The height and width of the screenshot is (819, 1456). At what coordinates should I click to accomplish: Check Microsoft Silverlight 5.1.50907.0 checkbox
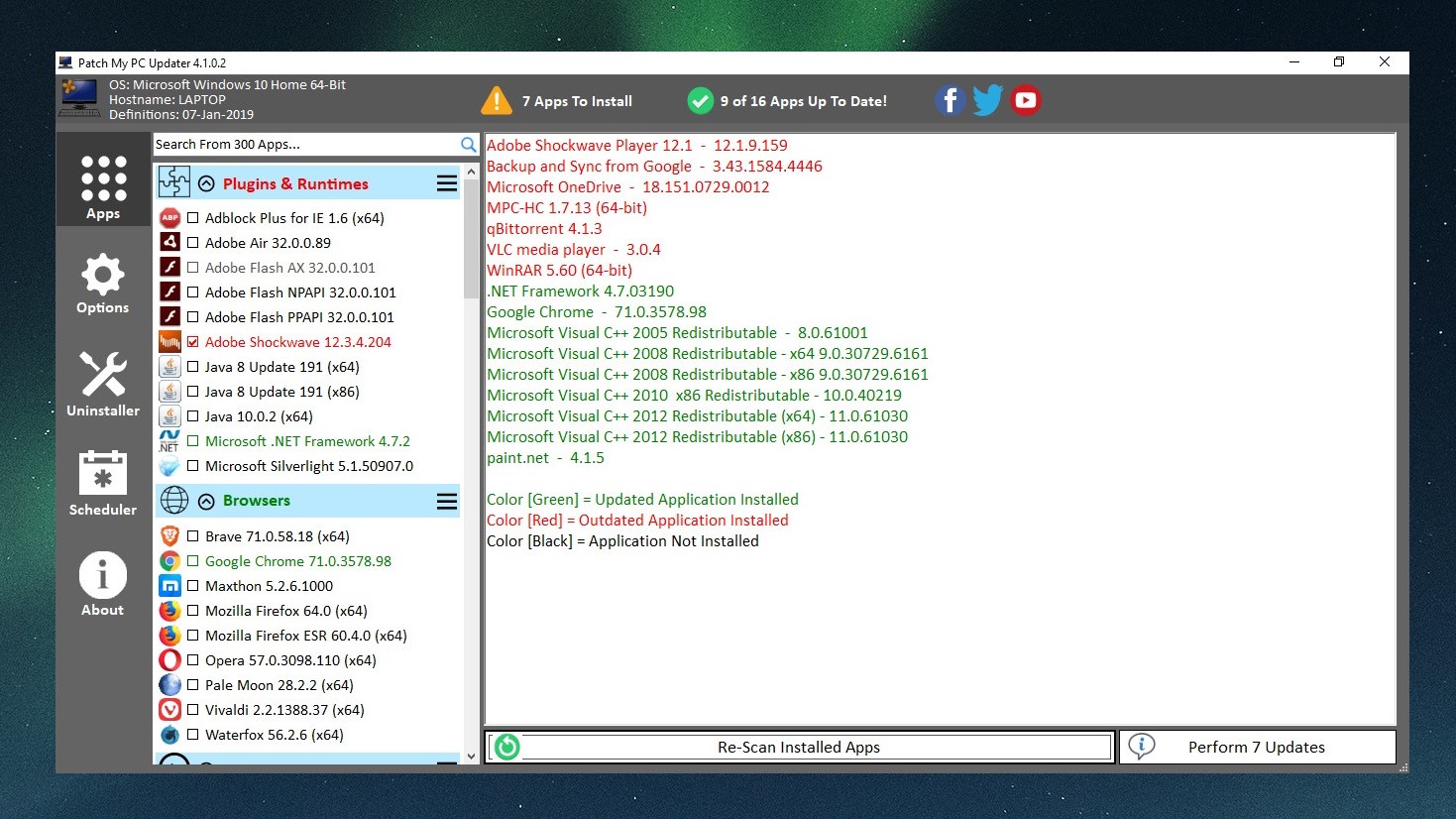tap(192, 466)
